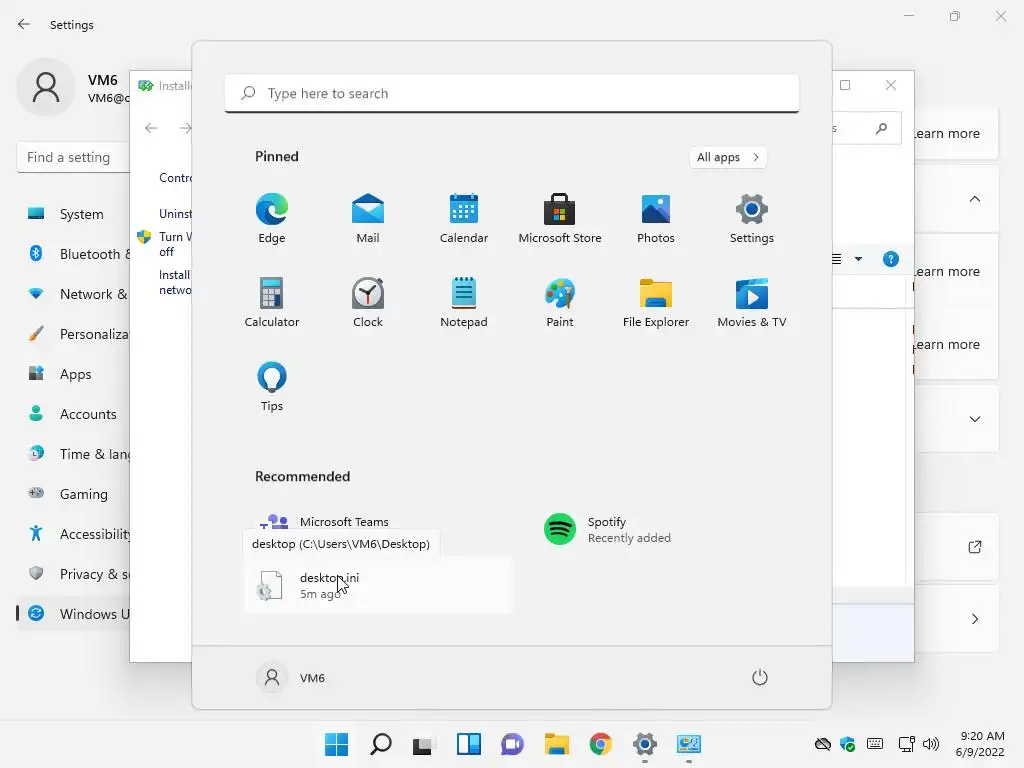Image resolution: width=1024 pixels, height=768 pixels.
Task: Focus the Start menu search box
Action: tap(512, 93)
